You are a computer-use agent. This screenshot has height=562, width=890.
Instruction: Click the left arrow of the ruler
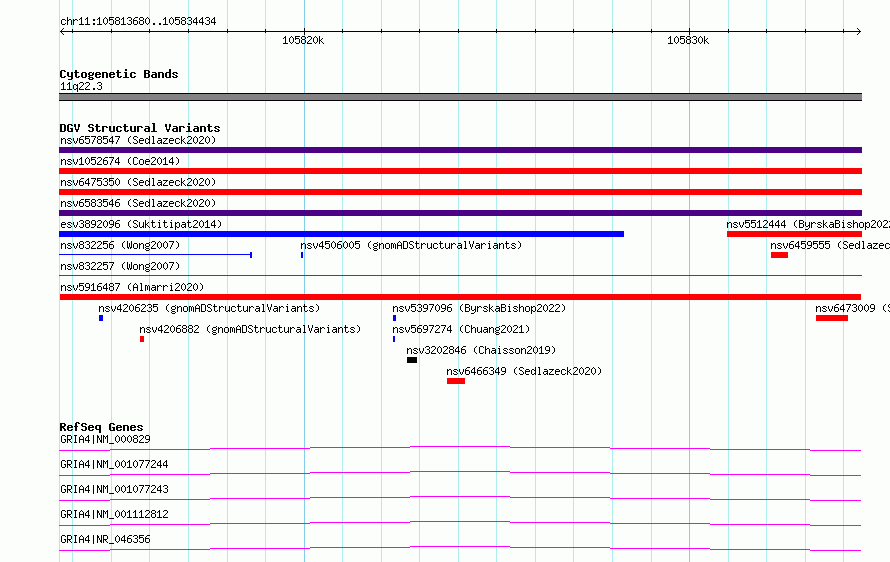point(63,32)
